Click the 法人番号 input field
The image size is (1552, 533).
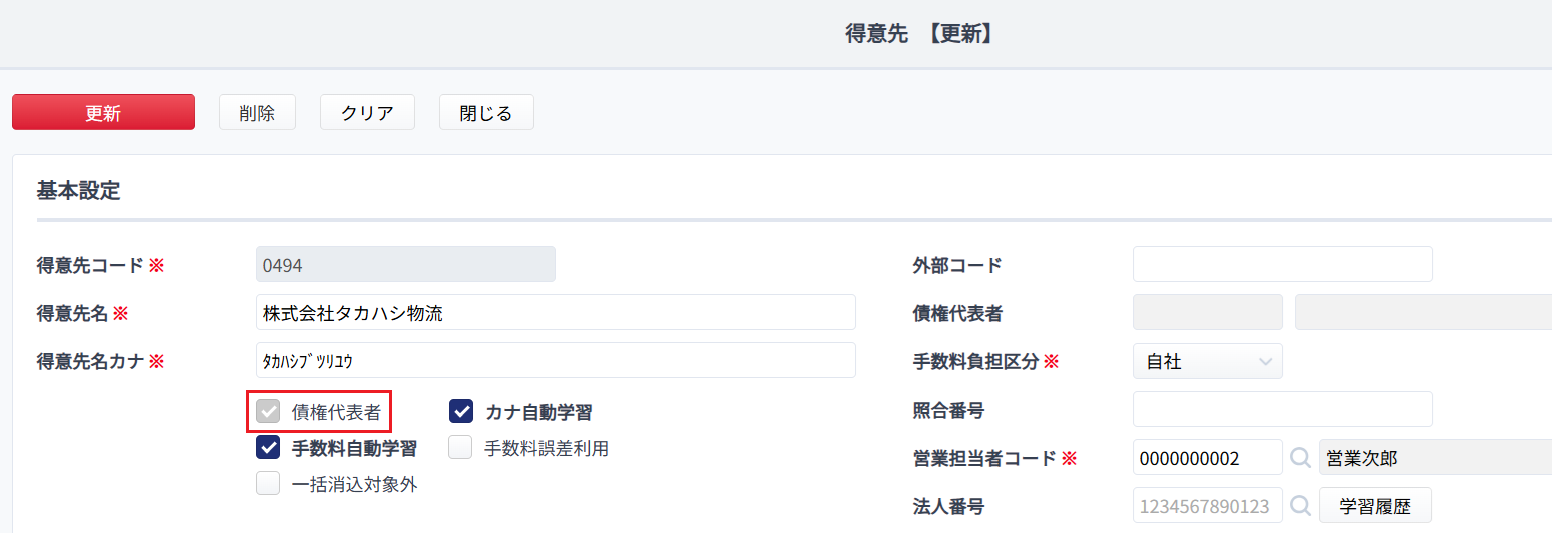click(1208, 506)
